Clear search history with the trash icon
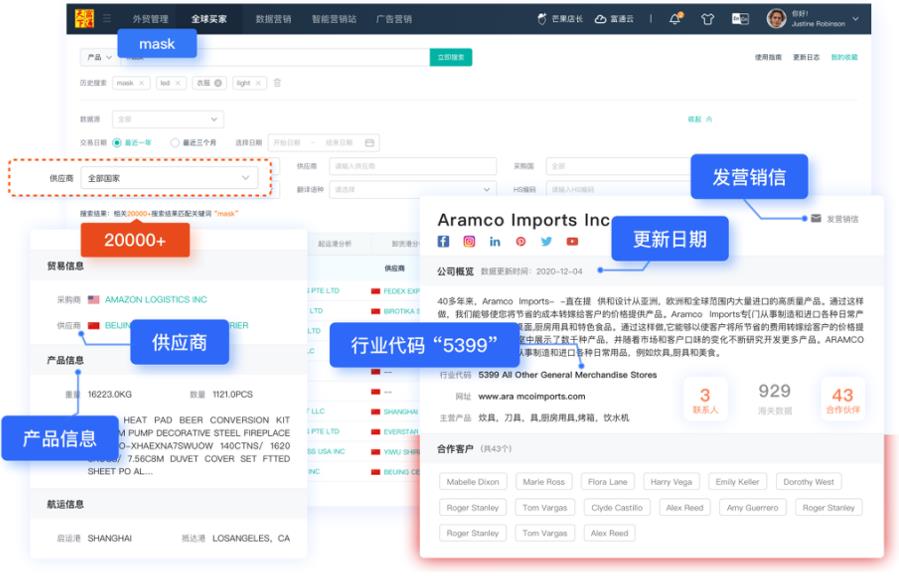The height and width of the screenshot is (578, 899). coord(277,83)
